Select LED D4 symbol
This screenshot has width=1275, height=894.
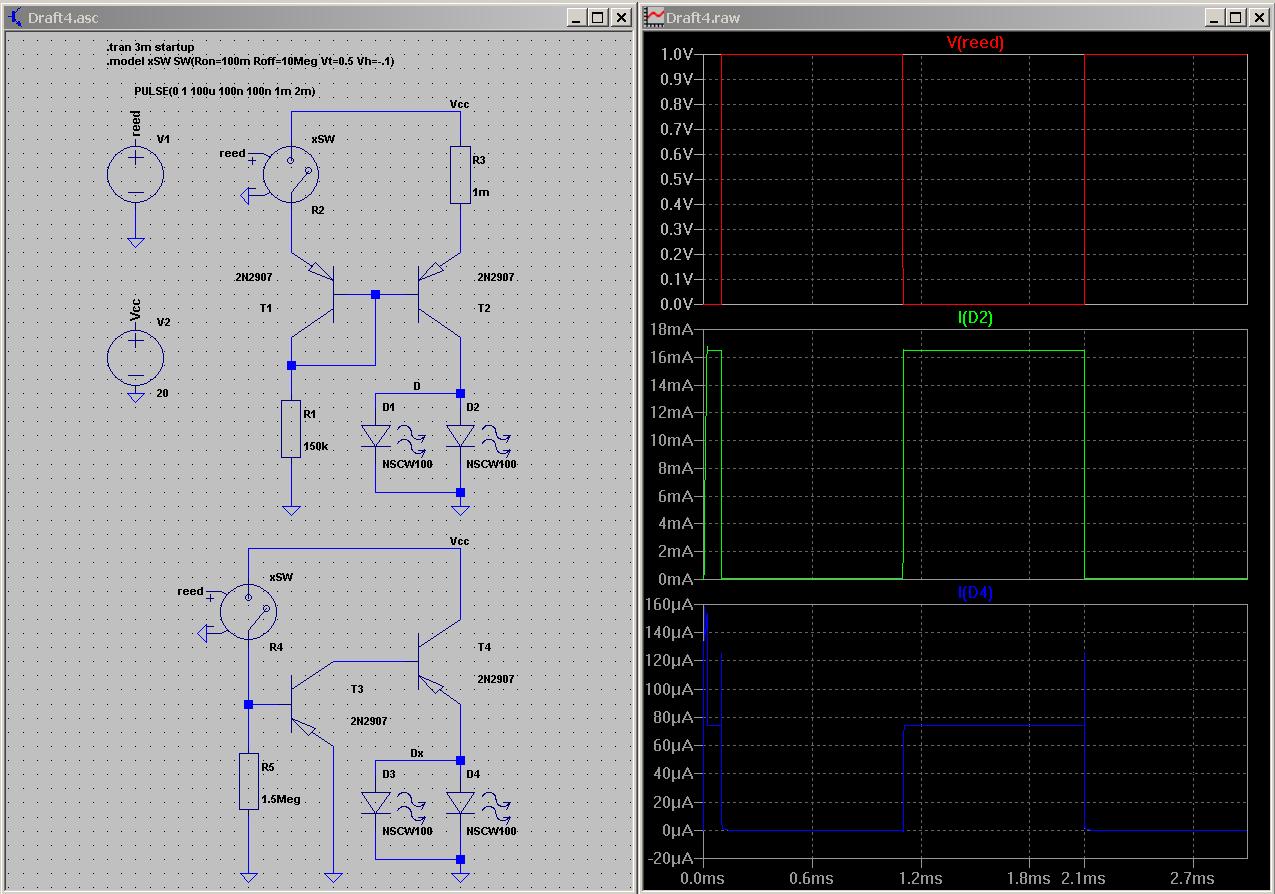460,802
